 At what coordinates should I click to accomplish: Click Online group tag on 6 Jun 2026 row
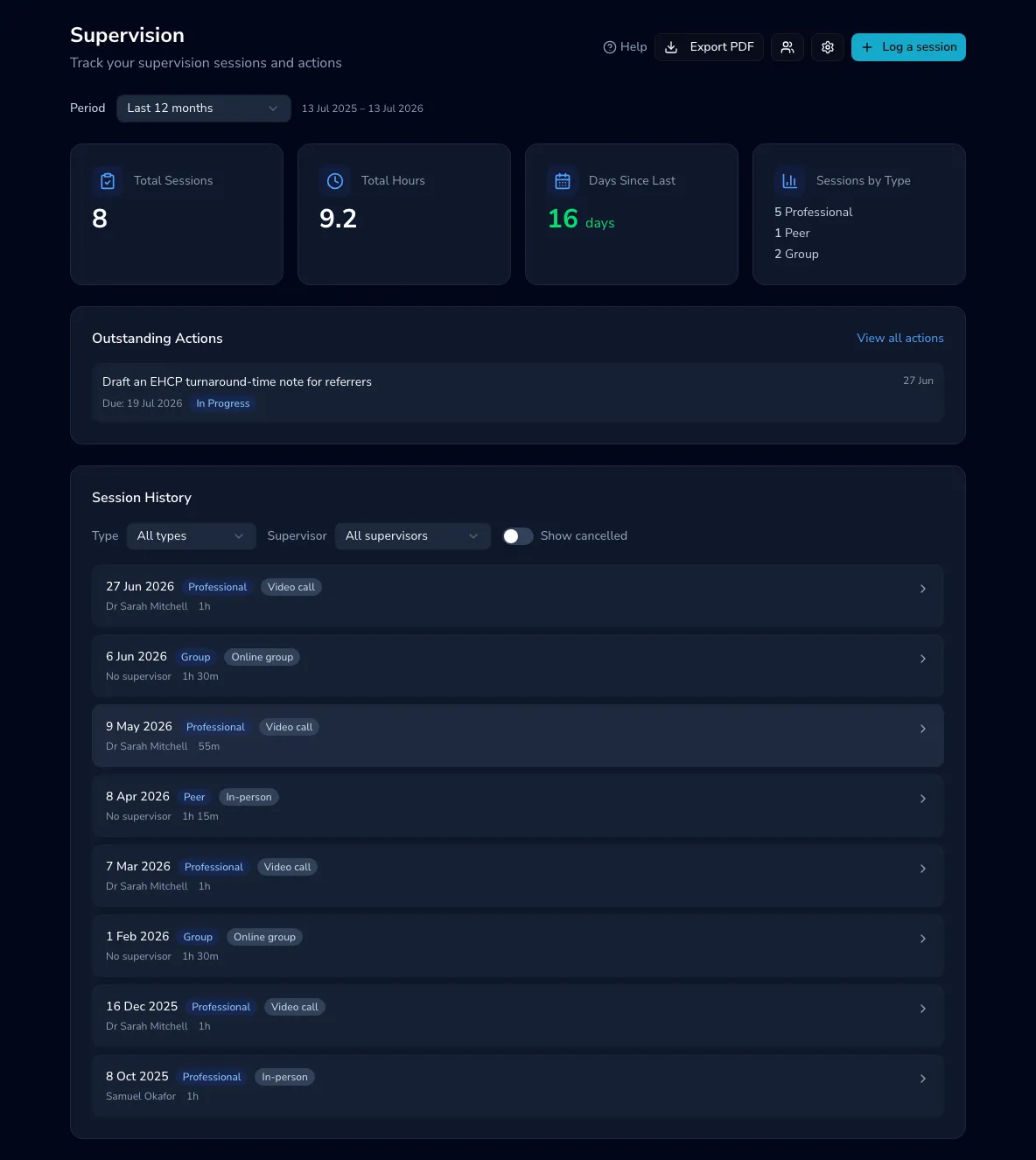coord(262,657)
